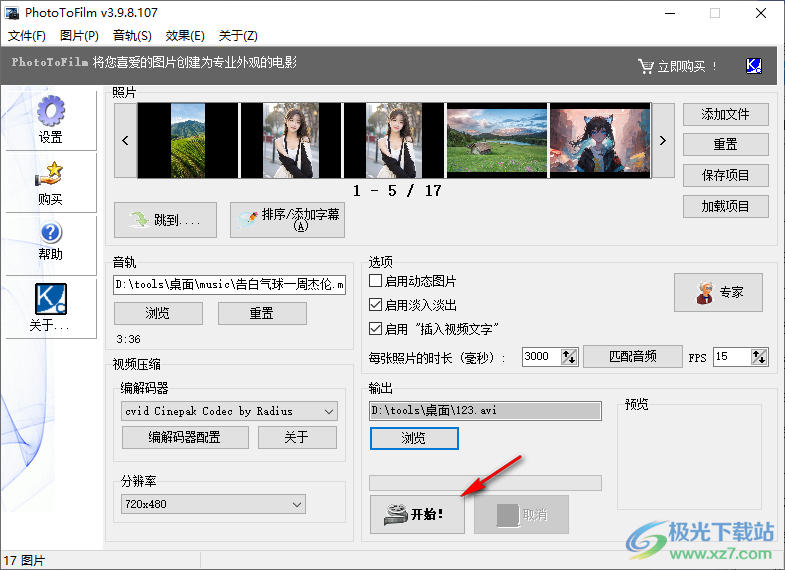Click the photo duration 3000 input field
Screen dimensions: 785x570
[541, 357]
